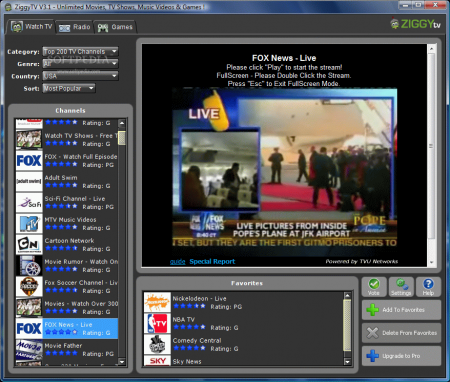
Task: Click Movie Rumor - Watch On text
Action: 81,262
